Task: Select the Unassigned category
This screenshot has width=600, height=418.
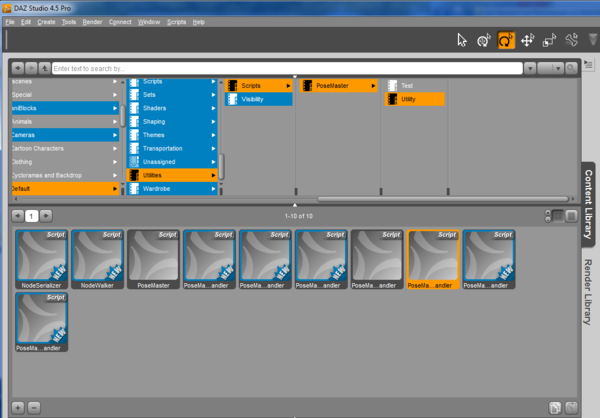Action: 172,162
